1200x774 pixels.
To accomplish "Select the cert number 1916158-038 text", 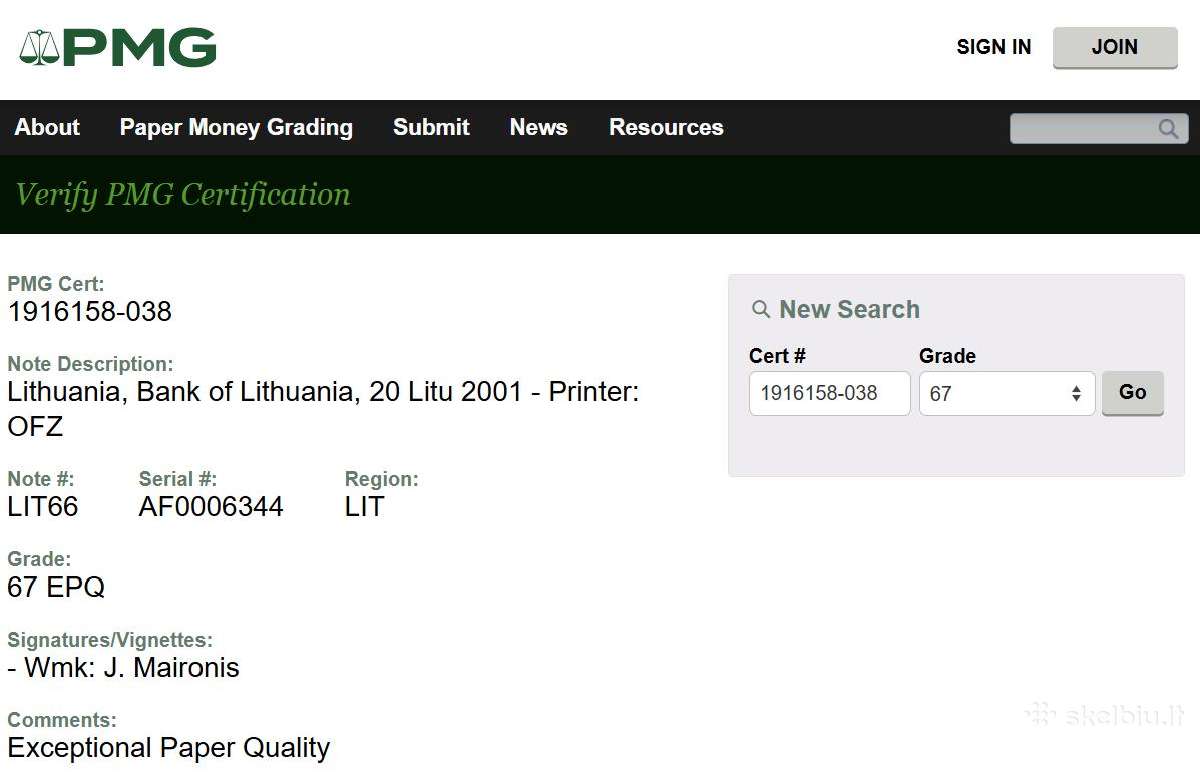I will point(90,312).
